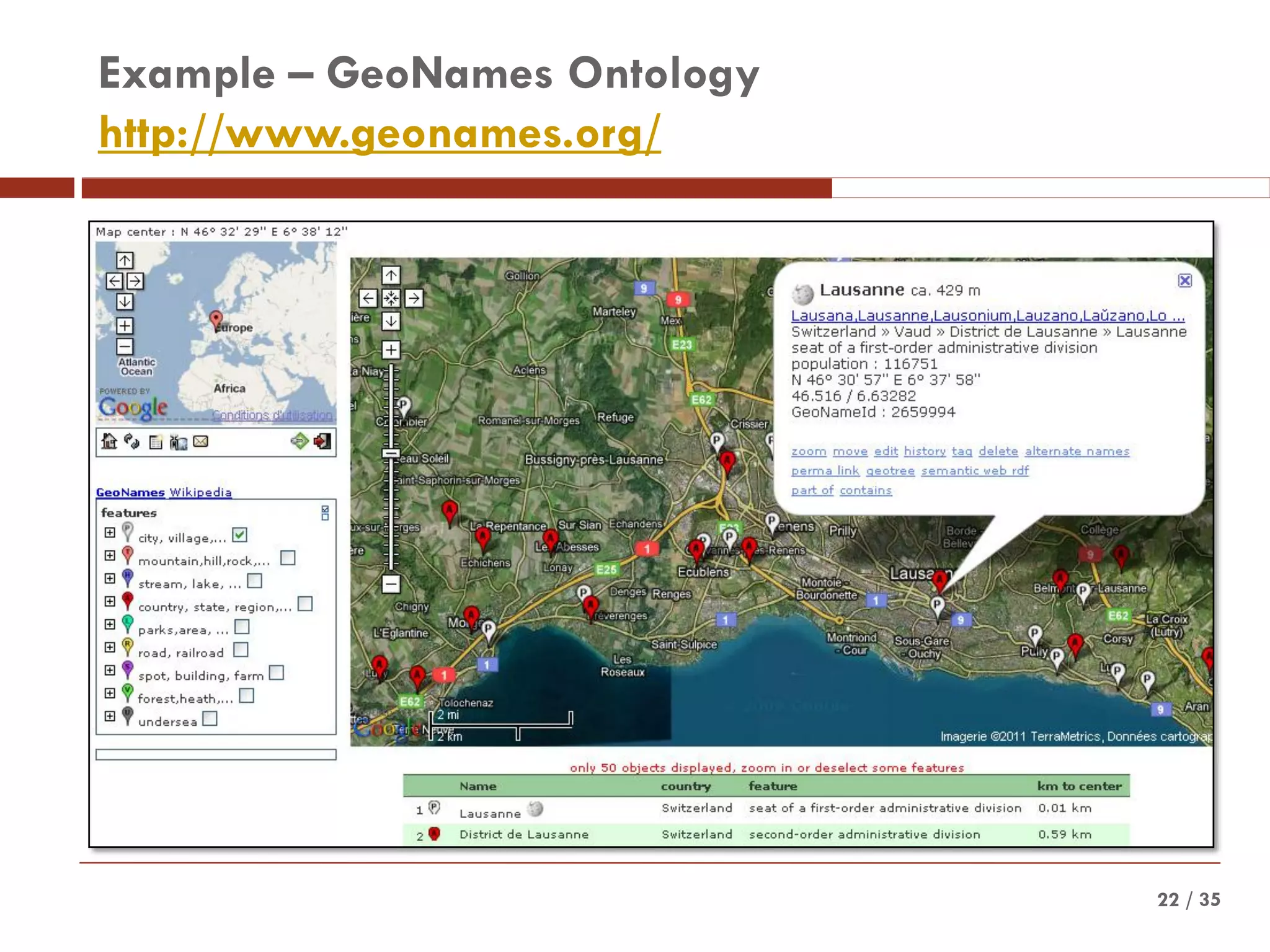
Task: Click the perma link in the bubble
Action: pyautogui.click(x=825, y=470)
